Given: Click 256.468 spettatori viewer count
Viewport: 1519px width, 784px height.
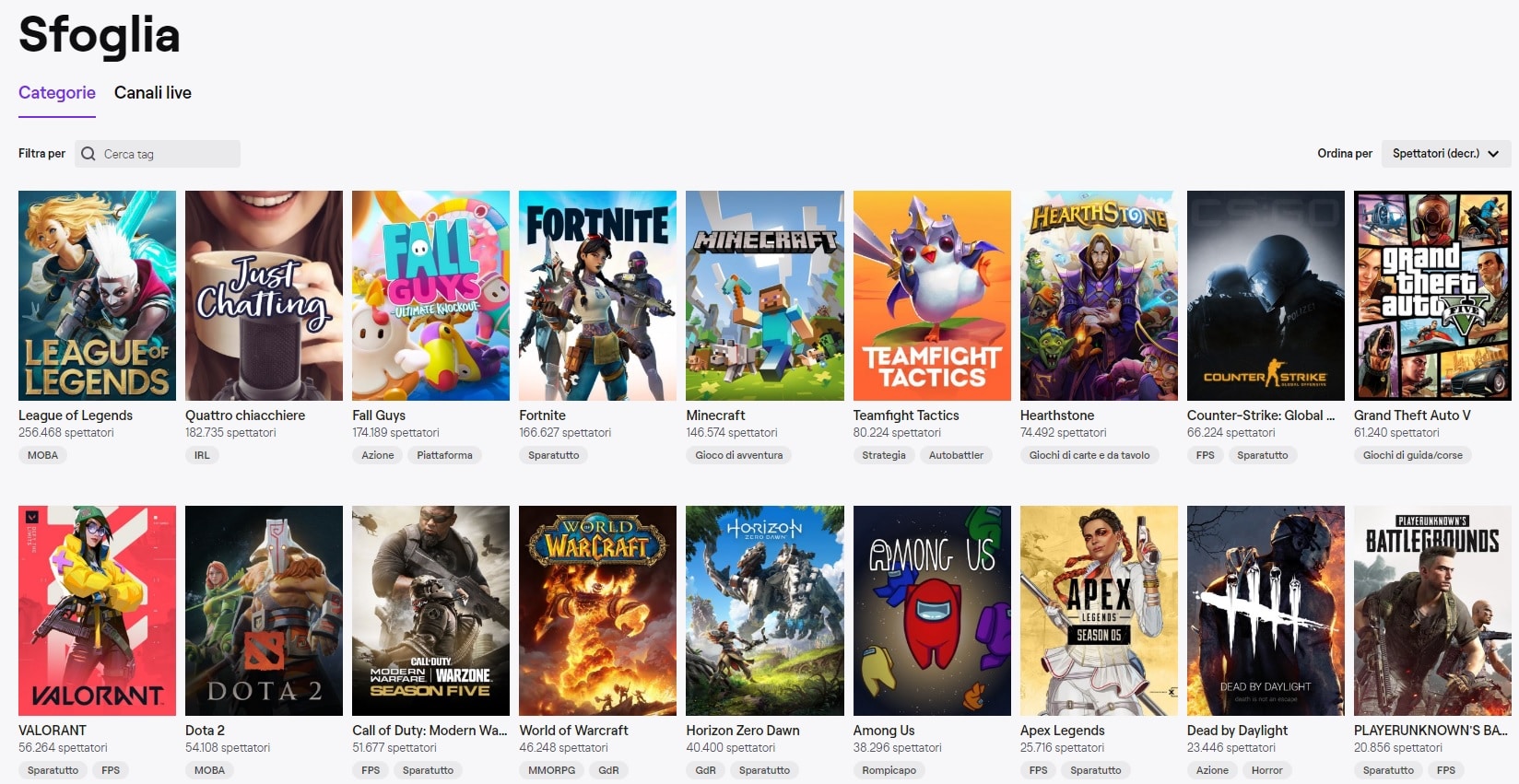Looking at the screenshot, I should [66, 433].
